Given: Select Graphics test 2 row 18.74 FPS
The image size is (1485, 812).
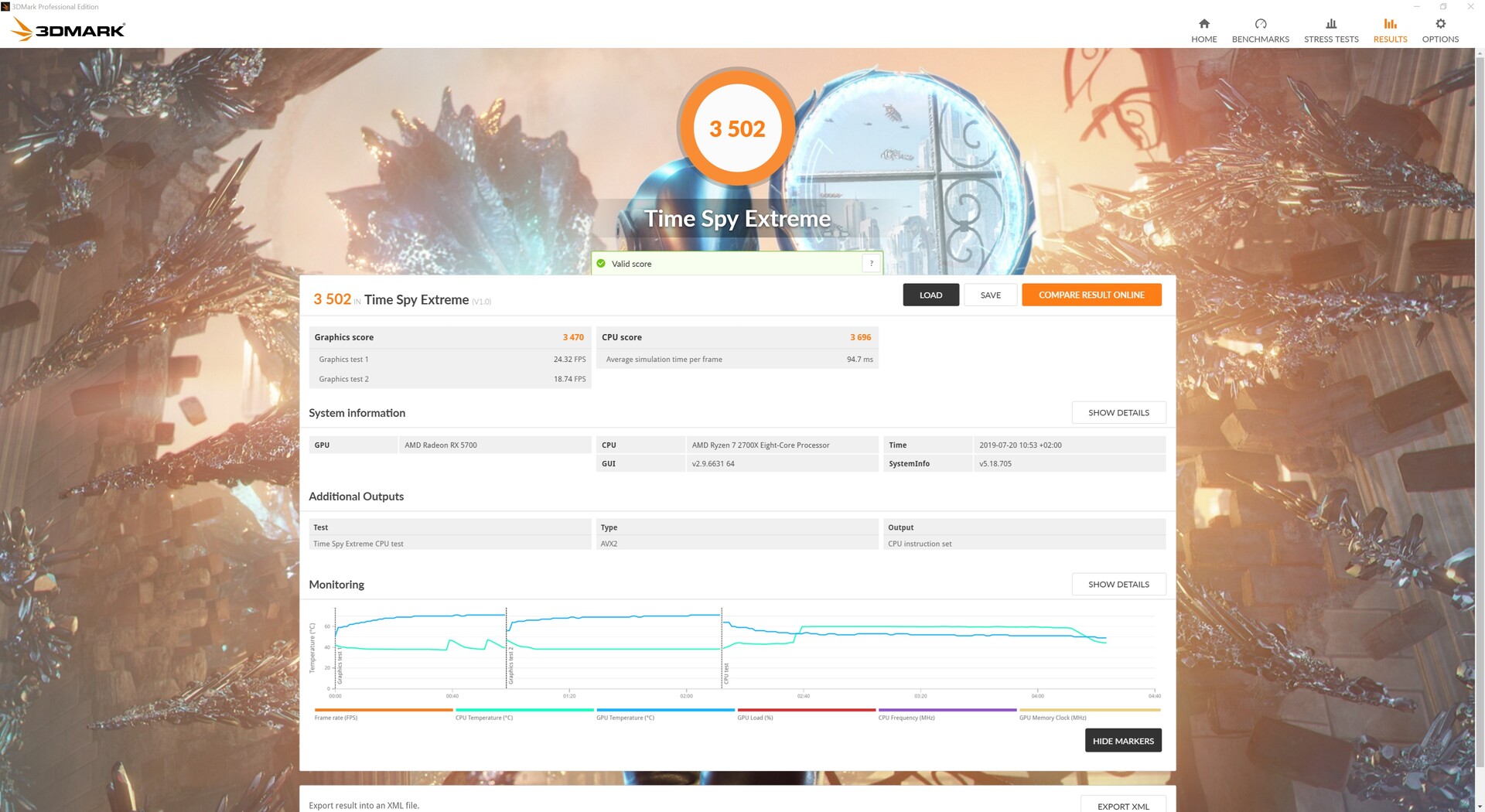Looking at the screenshot, I should click(450, 379).
